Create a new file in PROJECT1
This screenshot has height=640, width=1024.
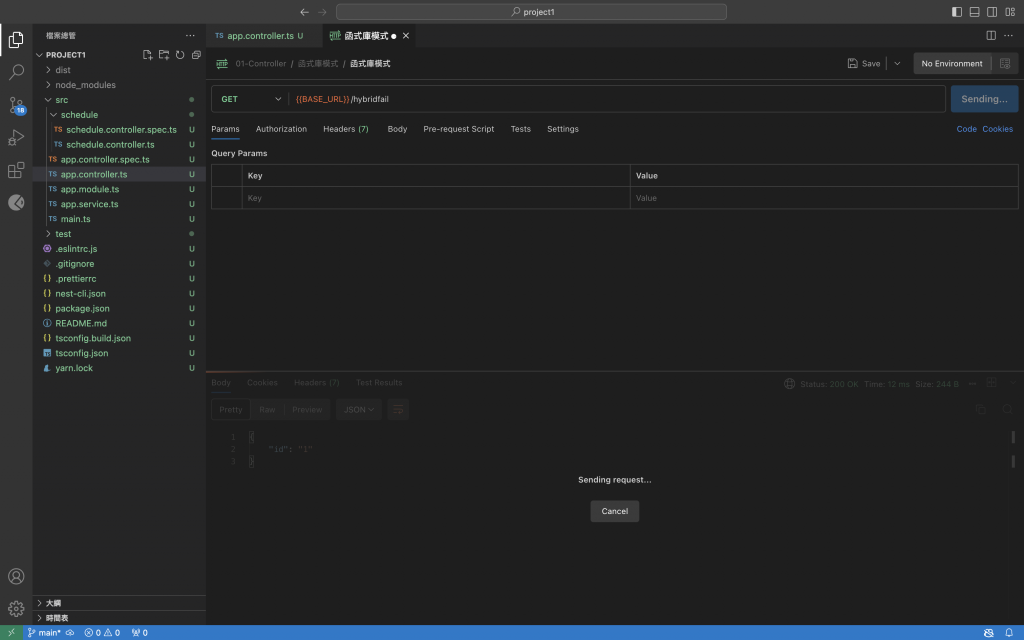[x=148, y=55]
